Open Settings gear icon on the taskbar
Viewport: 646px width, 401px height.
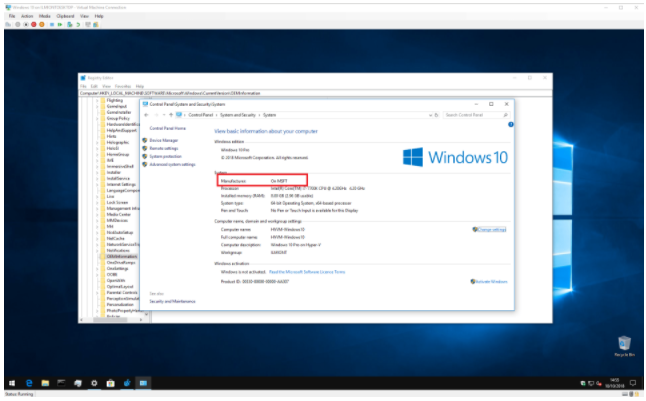tap(94, 383)
